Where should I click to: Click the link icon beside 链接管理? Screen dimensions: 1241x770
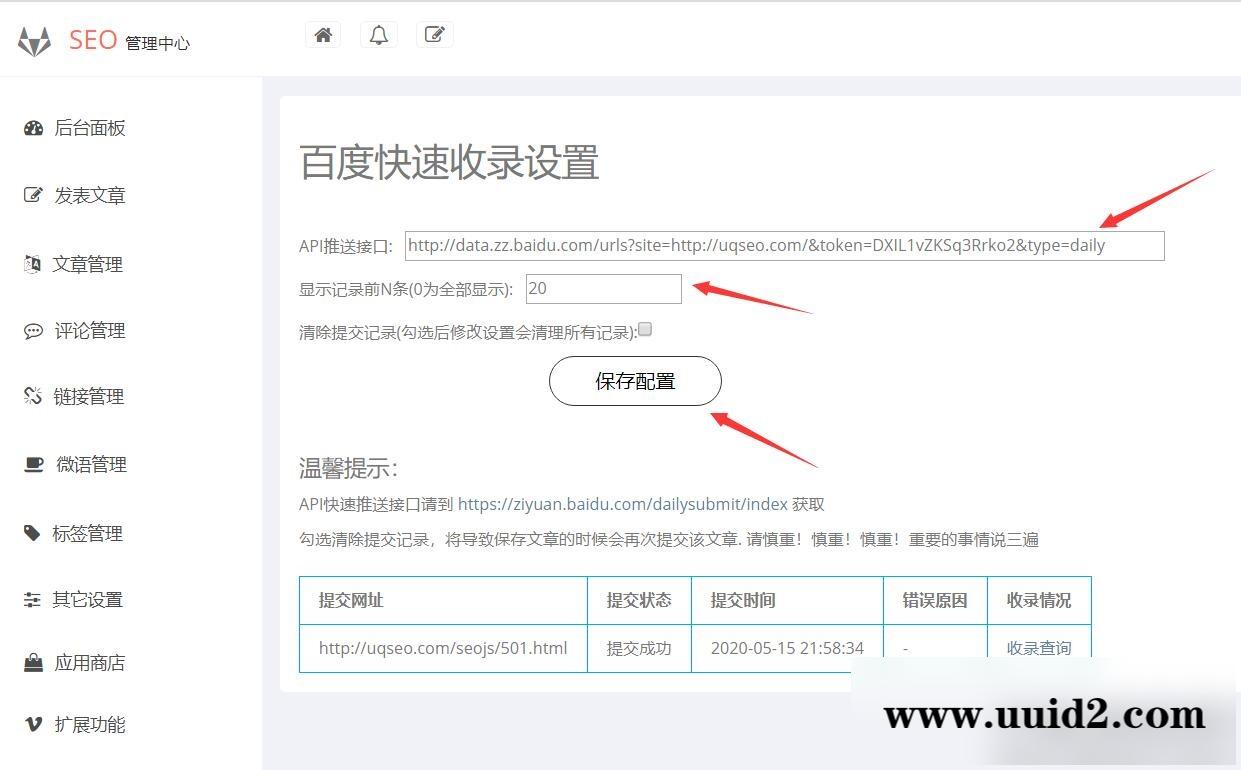[x=32, y=396]
